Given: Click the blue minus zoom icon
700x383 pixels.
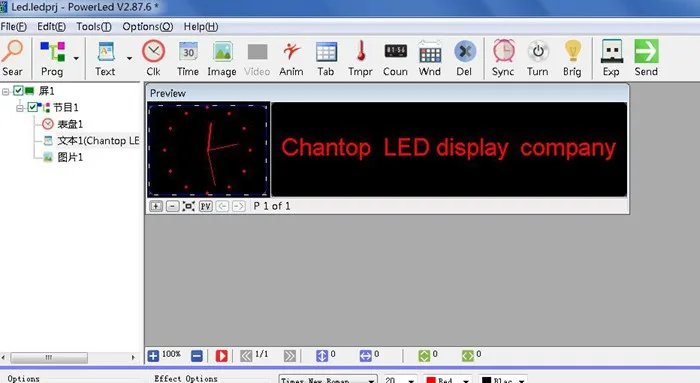Looking at the screenshot, I should pos(197,356).
